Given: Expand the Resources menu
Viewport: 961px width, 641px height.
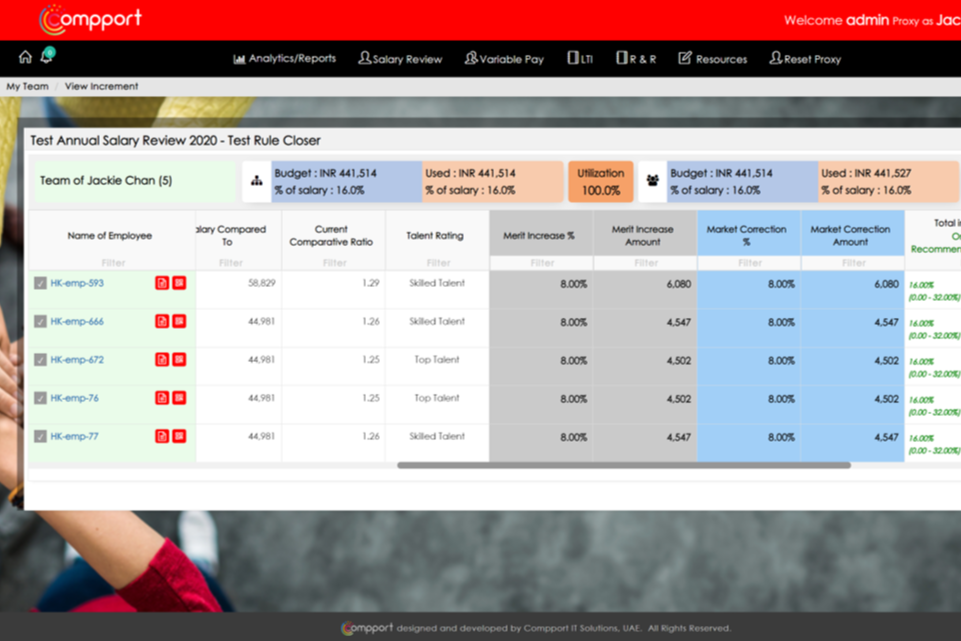Looking at the screenshot, I should (x=712, y=59).
